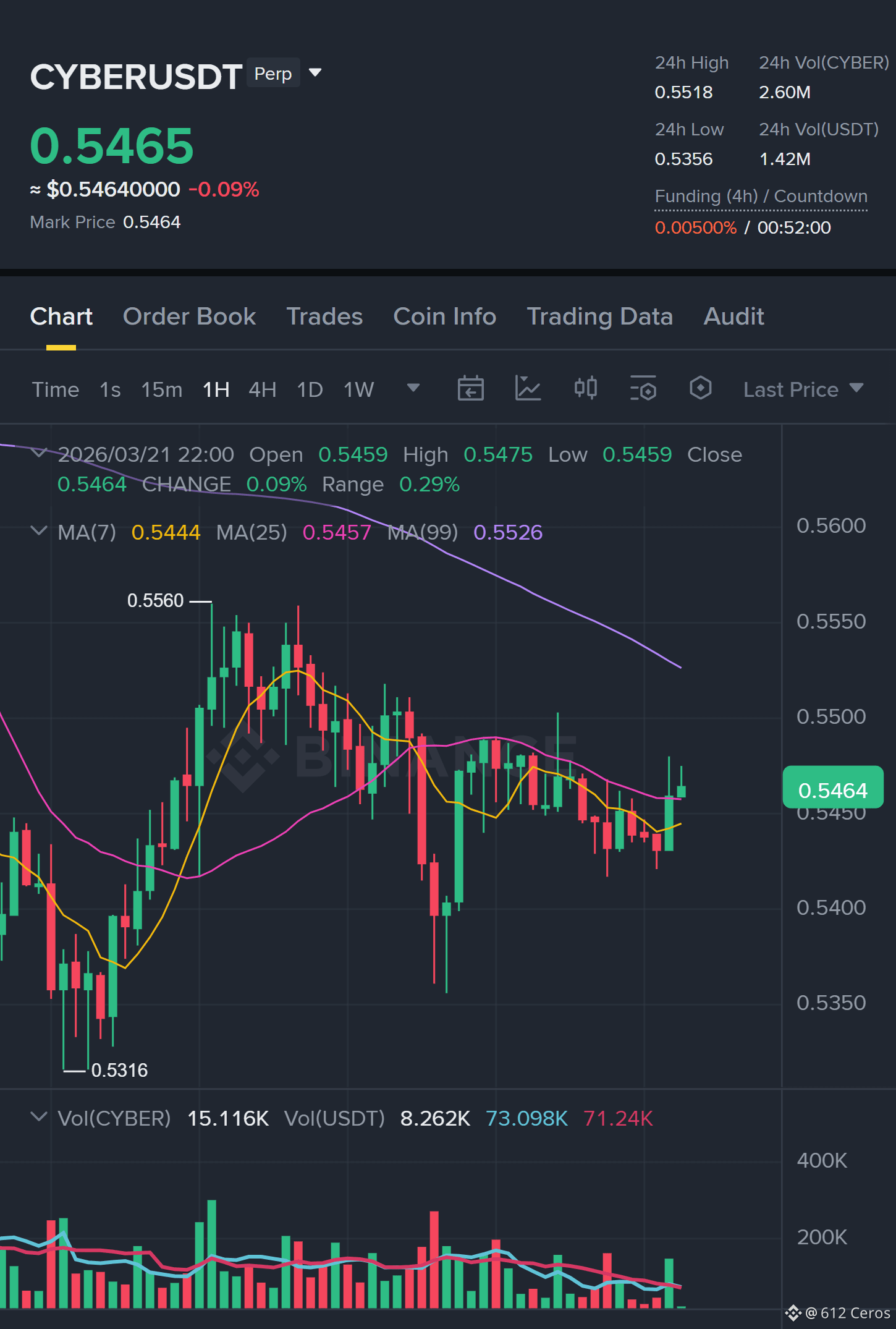Open the calendar date-jump icon
Image resolution: width=896 pixels, height=1329 pixels.
point(470,389)
